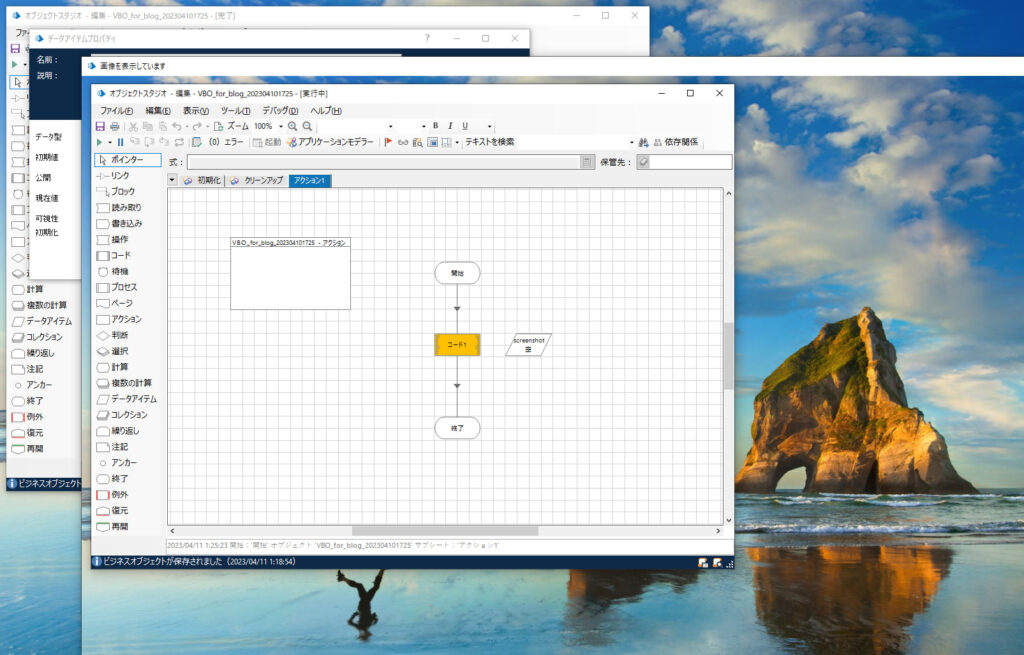1024x655 pixels.
Task: Open the デバッグ menu
Action: click(280, 110)
